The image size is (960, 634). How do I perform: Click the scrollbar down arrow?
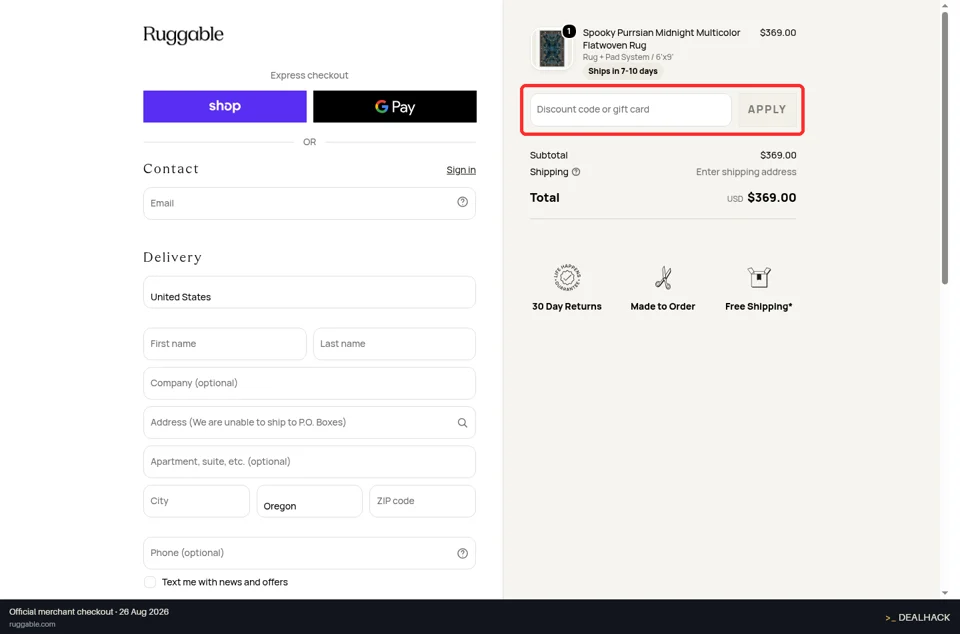pyautogui.click(x=945, y=592)
